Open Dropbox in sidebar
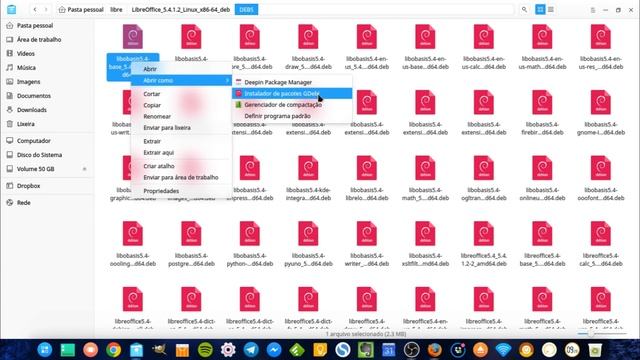Image resolution: width=640 pixels, height=360 pixels. [x=29, y=186]
